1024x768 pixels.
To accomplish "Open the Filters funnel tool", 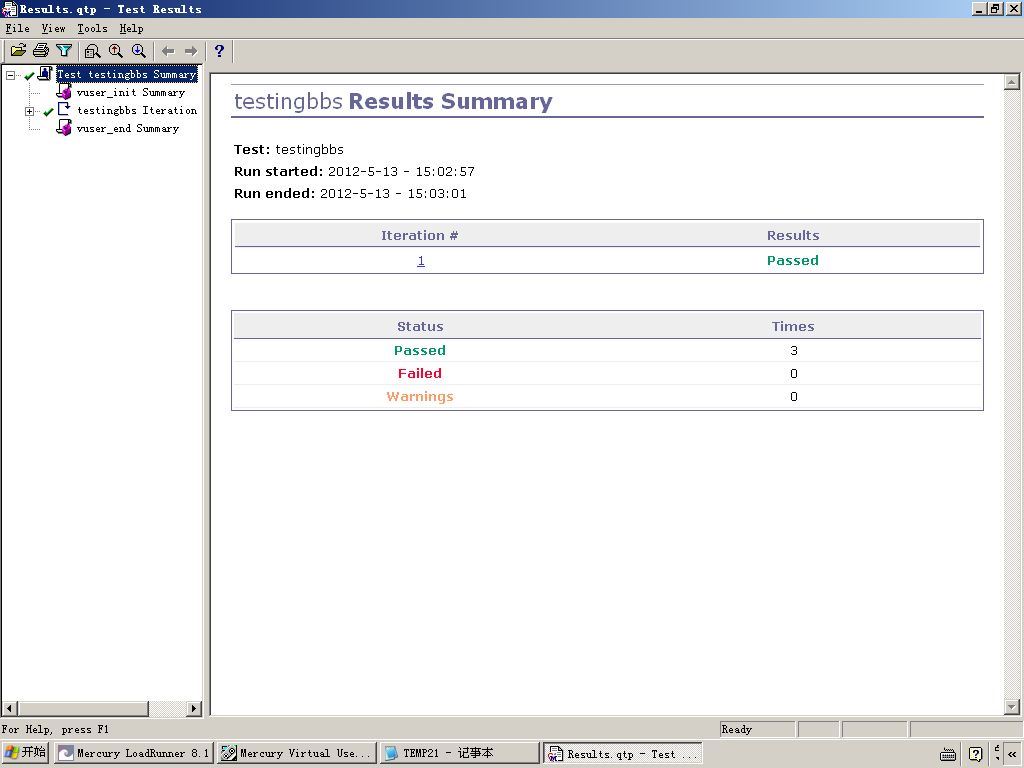I will pos(63,50).
